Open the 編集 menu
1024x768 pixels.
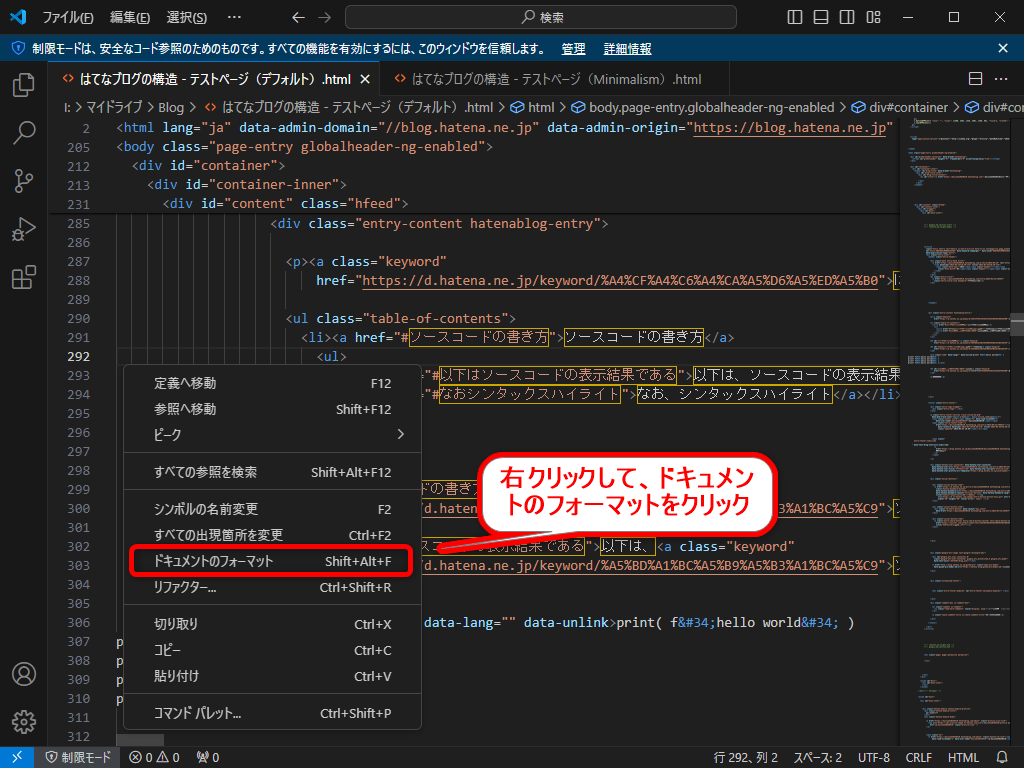point(130,17)
